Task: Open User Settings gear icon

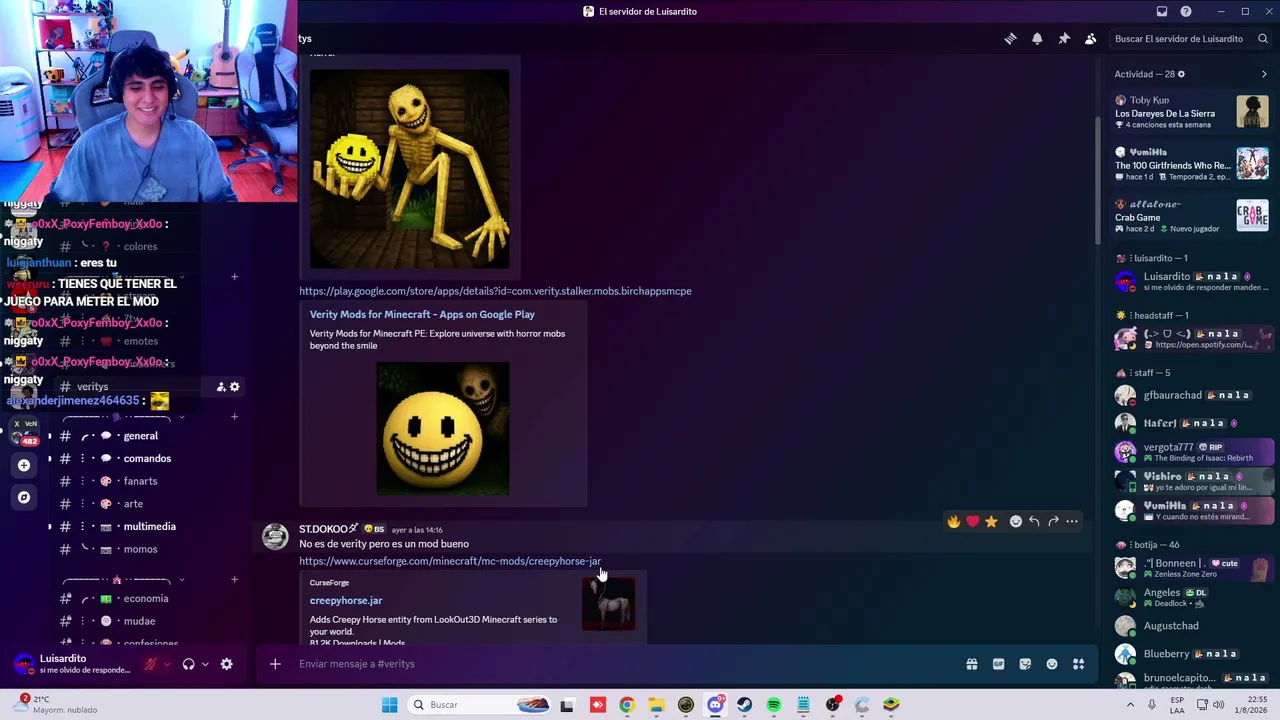Action: (x=227, y=664)
